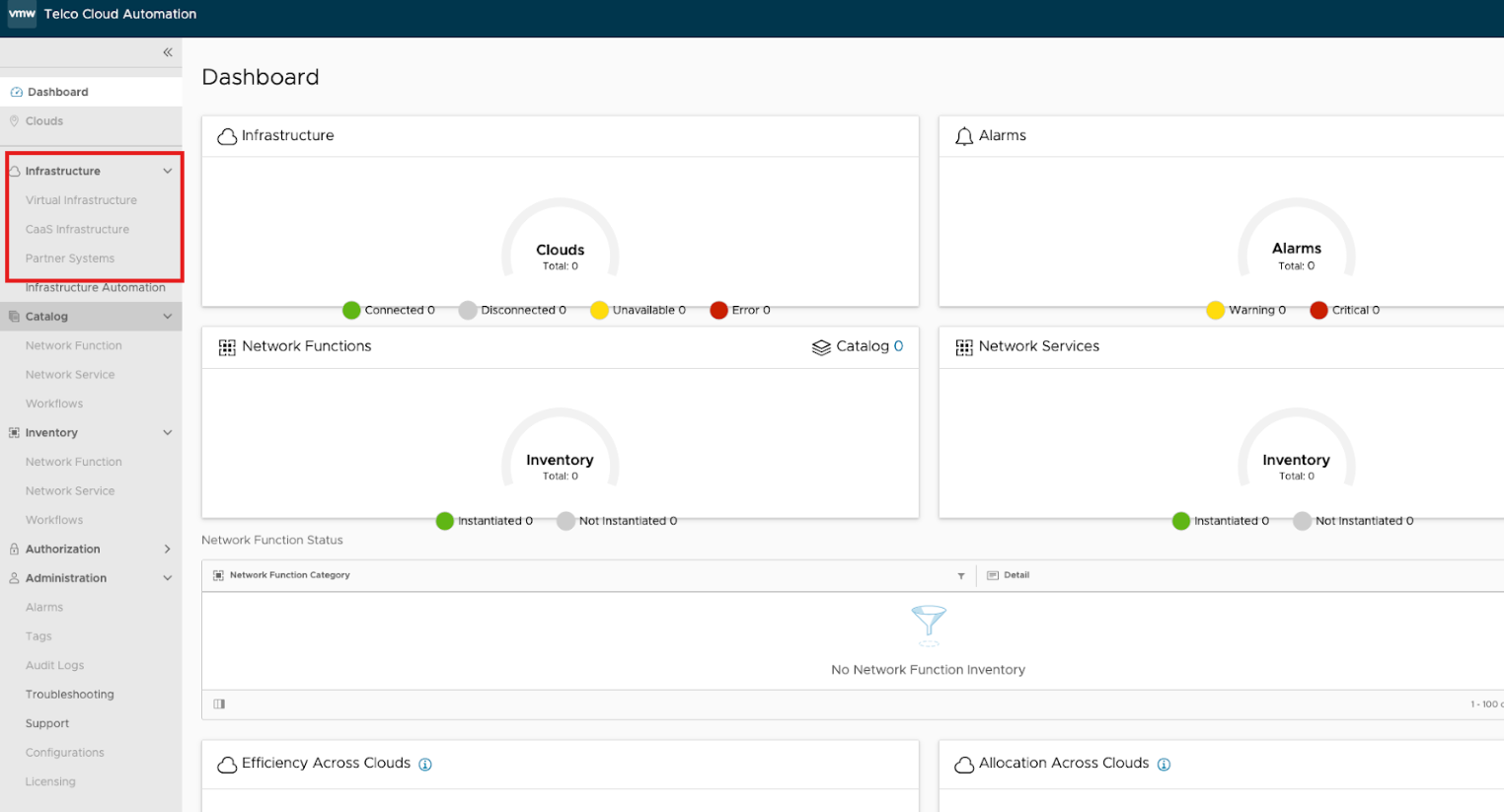Click the Detail column header

click(x=1015, y=575)
